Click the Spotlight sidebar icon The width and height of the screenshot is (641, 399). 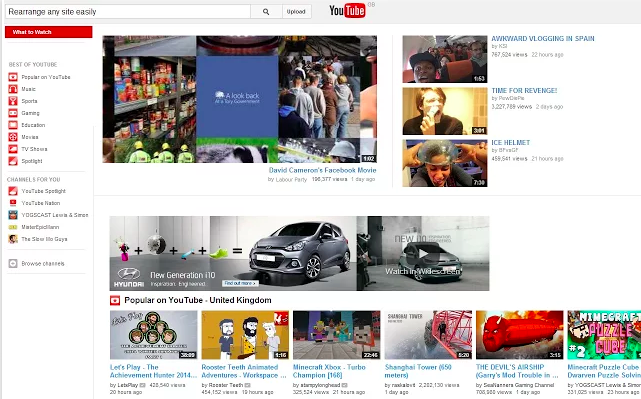coord(13,161)
